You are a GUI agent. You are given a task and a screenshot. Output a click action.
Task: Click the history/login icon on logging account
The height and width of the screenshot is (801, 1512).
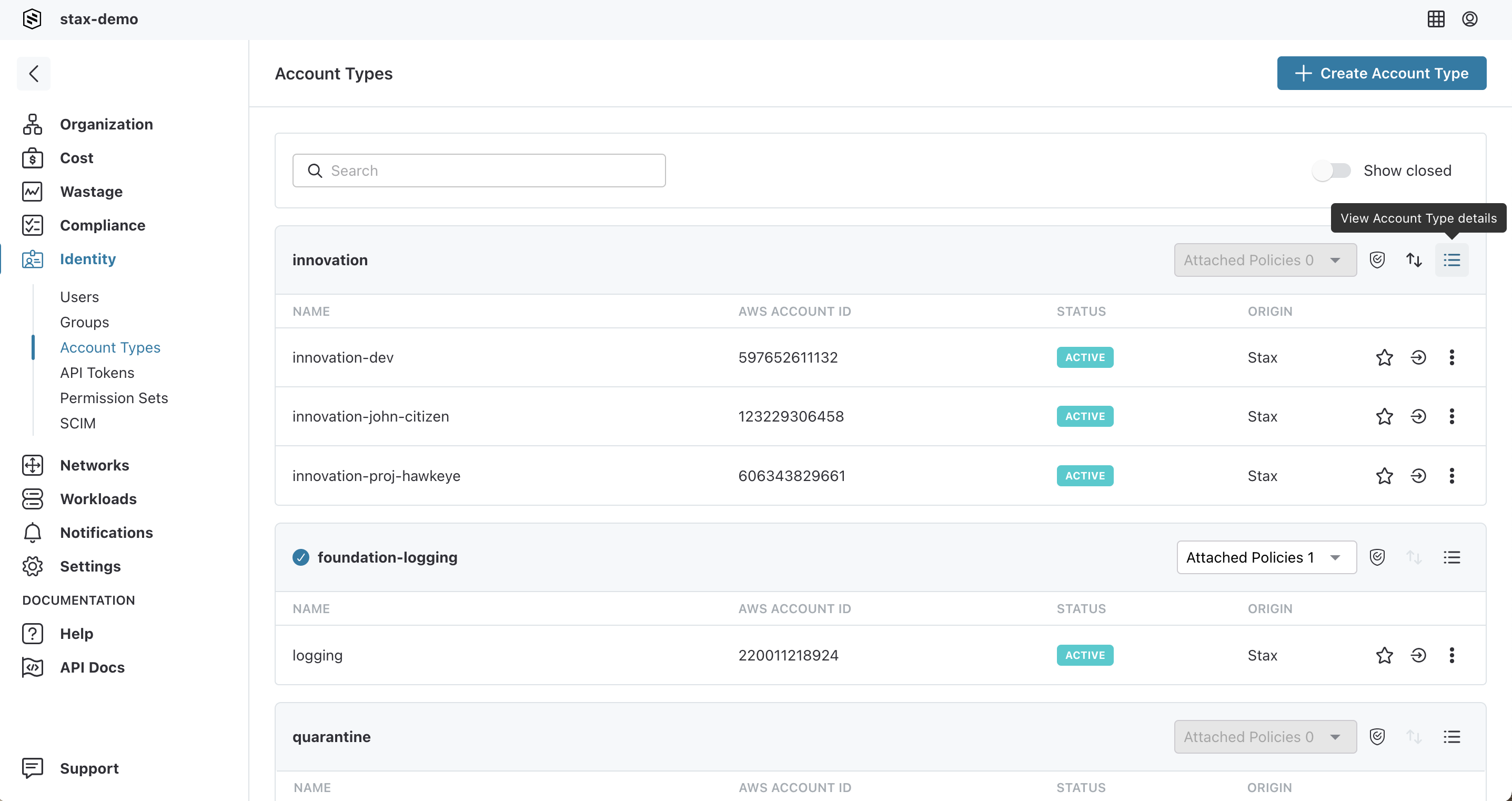pyautogui.click(x=1419, y=655)
